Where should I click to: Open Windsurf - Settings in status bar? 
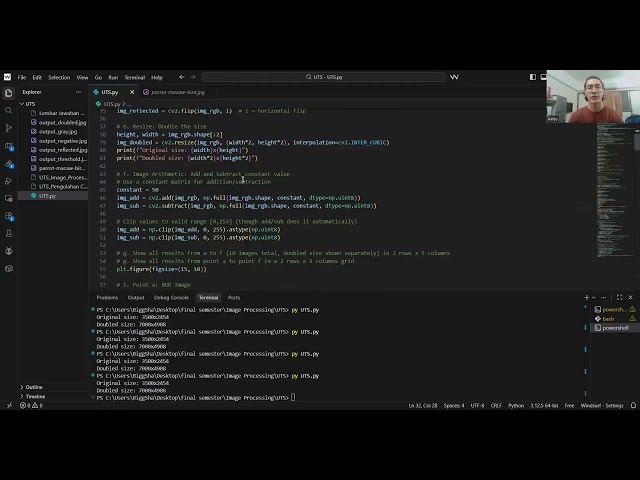602,405
